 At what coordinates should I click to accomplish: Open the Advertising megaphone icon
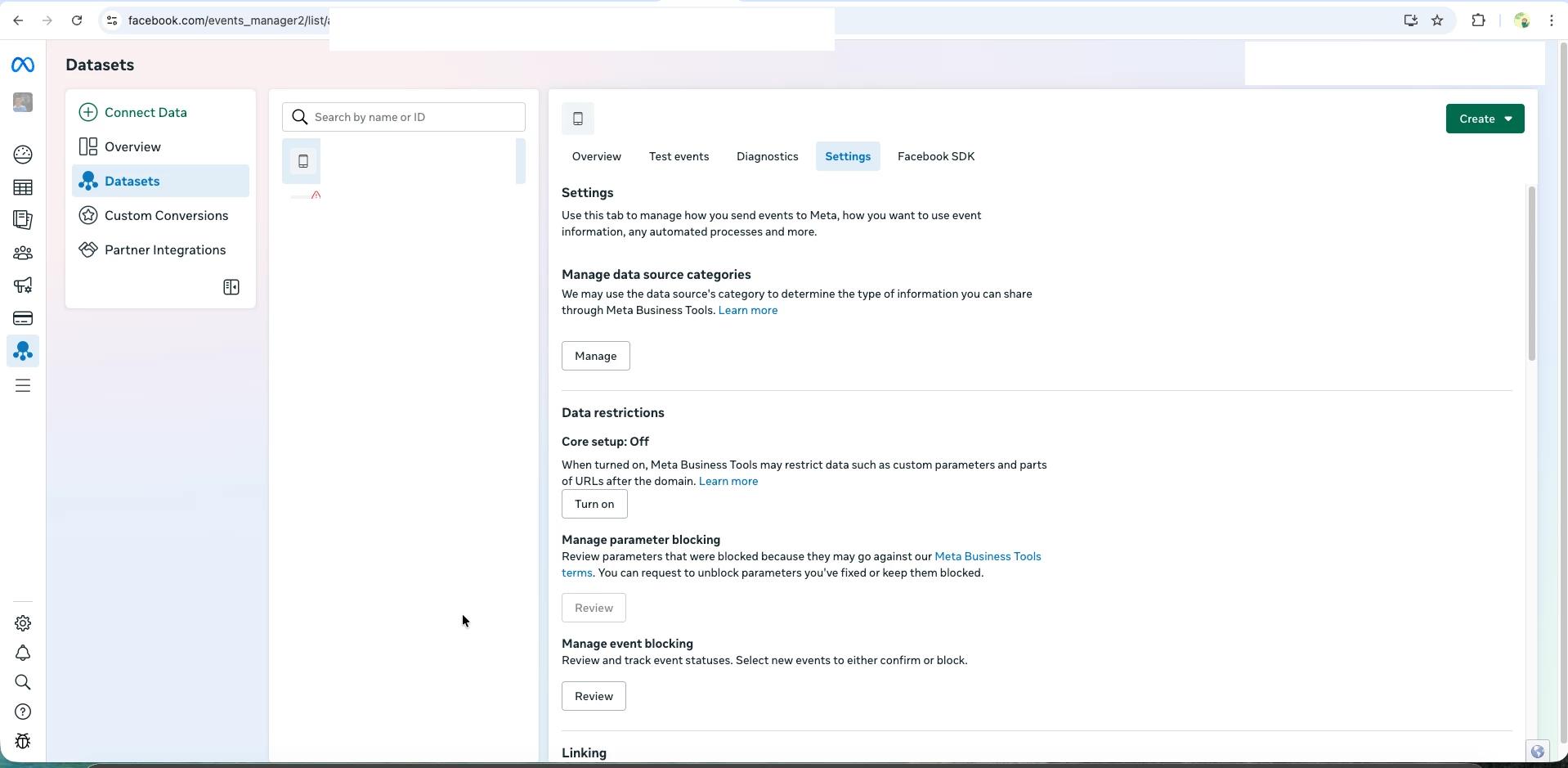tap(23, 285)
